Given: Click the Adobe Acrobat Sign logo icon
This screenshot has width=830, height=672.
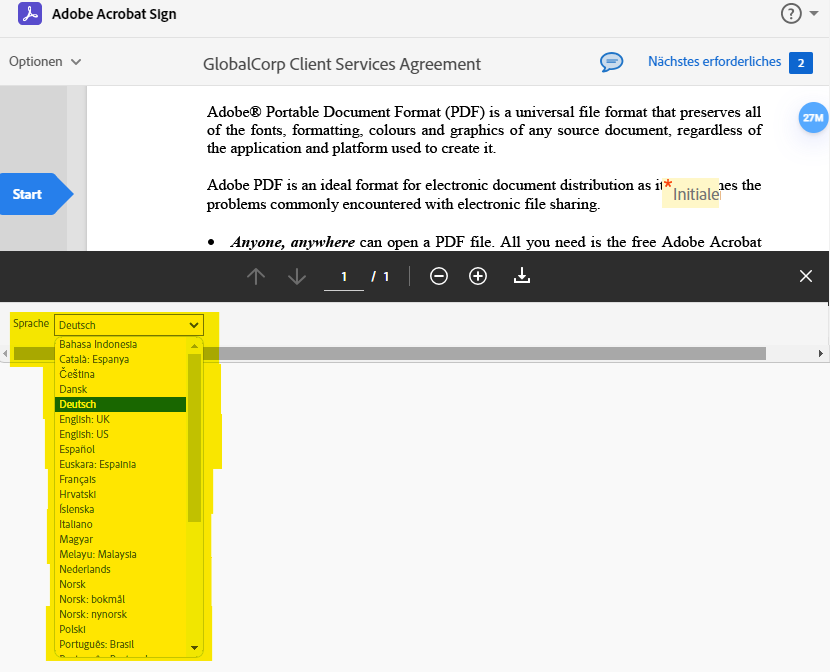Looking at the screenshot, I should point(30,14).
